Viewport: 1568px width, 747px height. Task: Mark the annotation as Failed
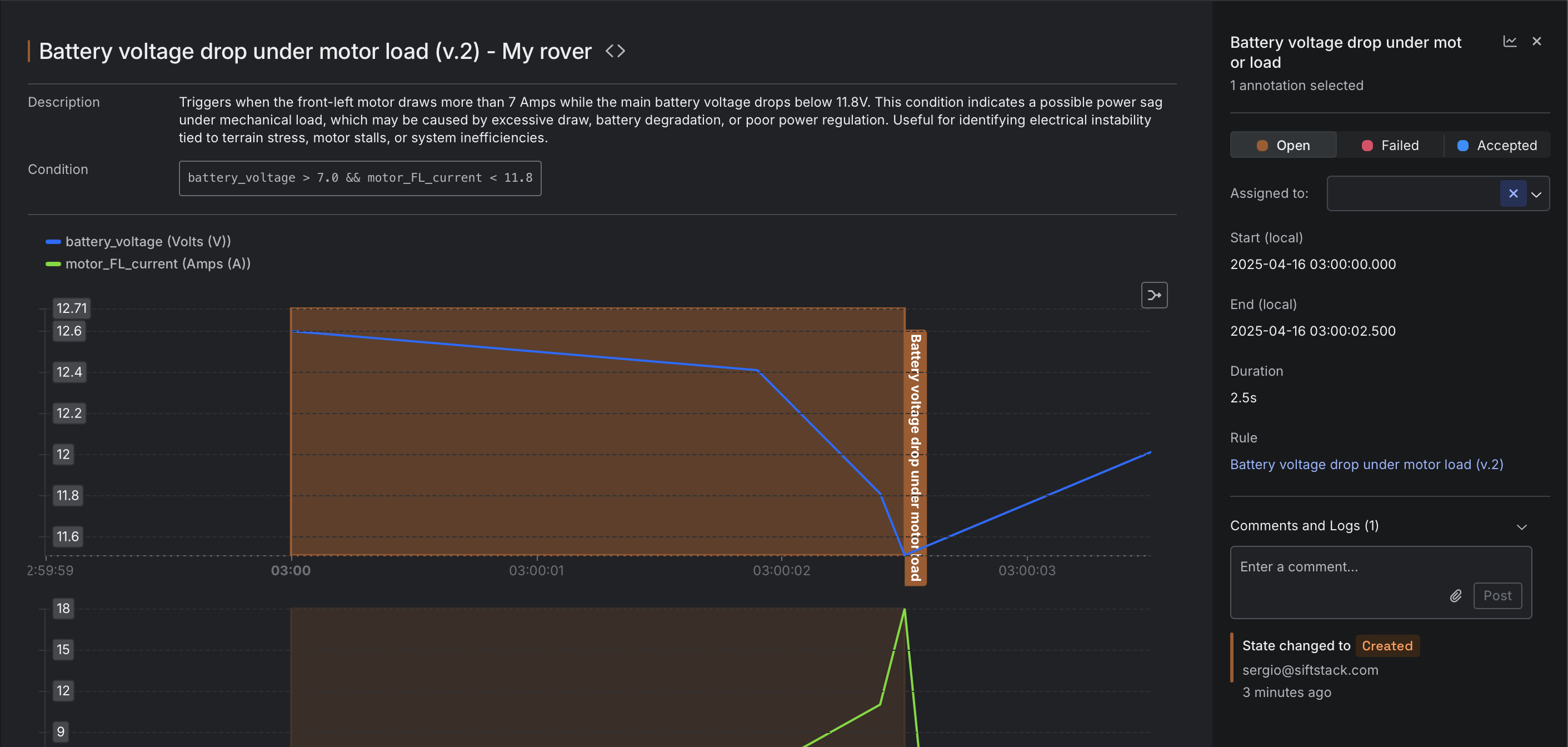(x=1390, y=146)
